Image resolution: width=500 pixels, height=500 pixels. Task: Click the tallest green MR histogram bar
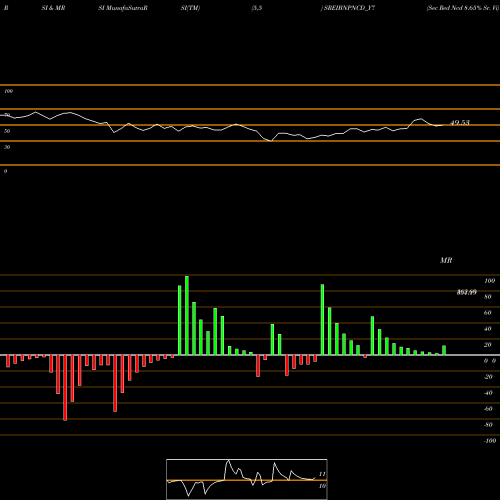point(187,315)
